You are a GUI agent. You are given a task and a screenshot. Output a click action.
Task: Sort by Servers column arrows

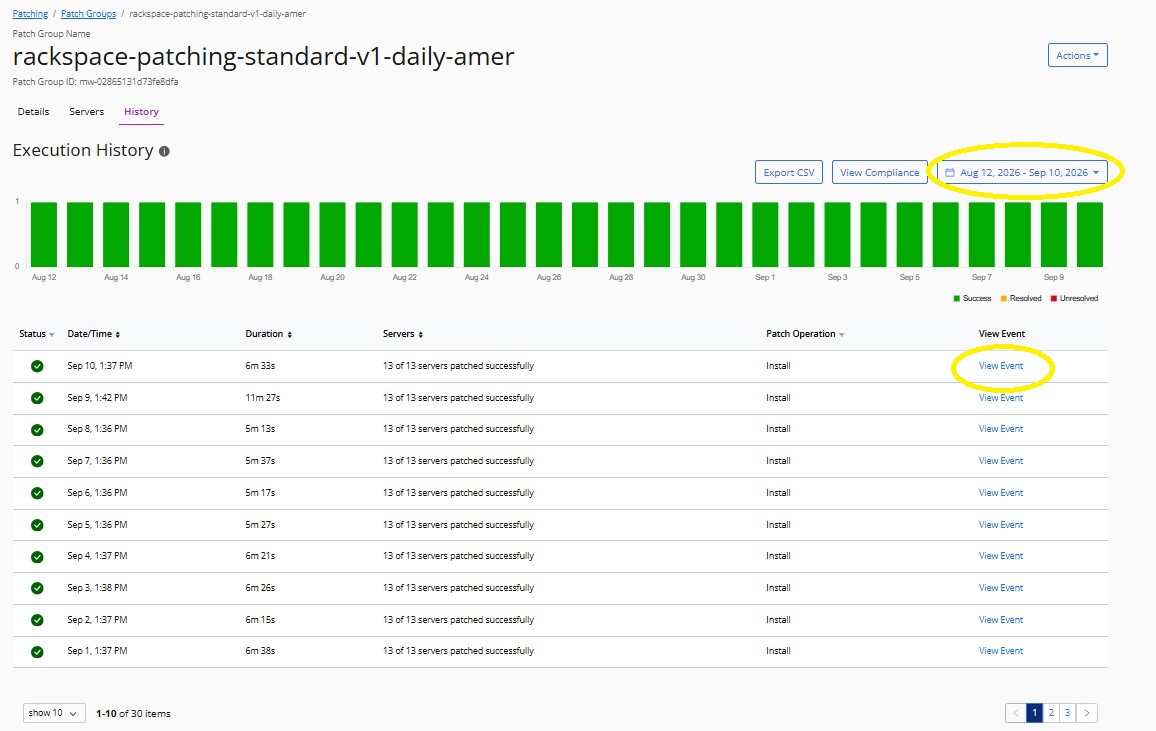[421, 335]
